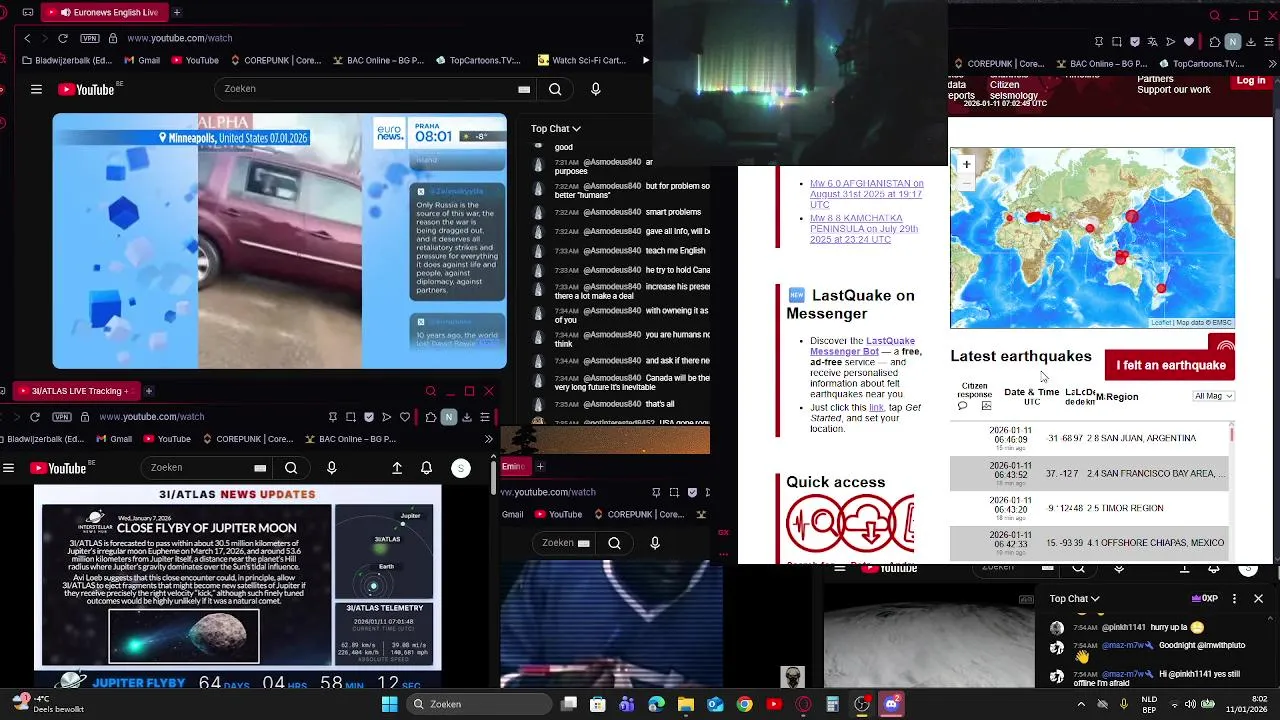
Task: Open site info lock in Euronews window
Action: pos(113,38)
